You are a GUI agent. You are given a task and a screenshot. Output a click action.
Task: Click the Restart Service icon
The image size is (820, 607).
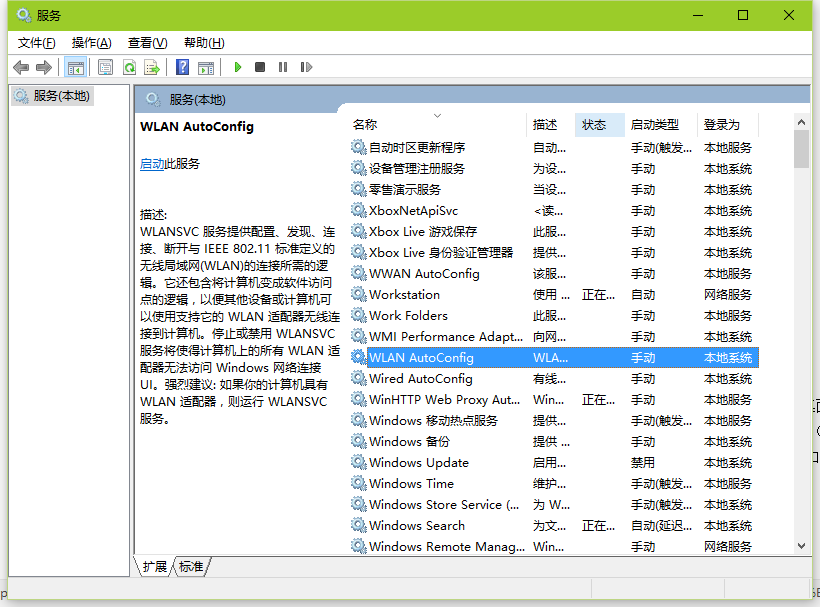[x=306, y=67]
